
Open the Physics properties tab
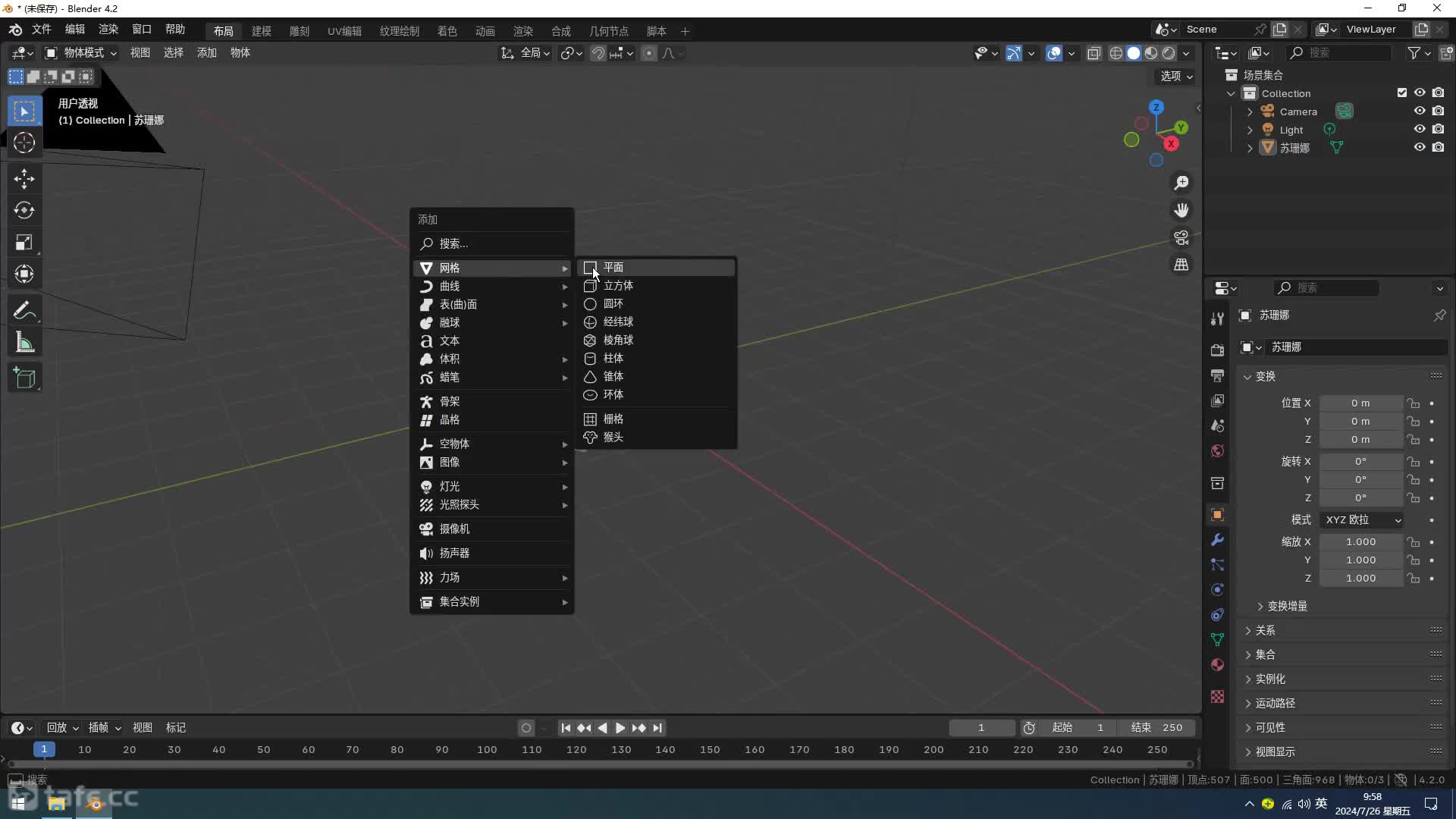click(1217, 590)
